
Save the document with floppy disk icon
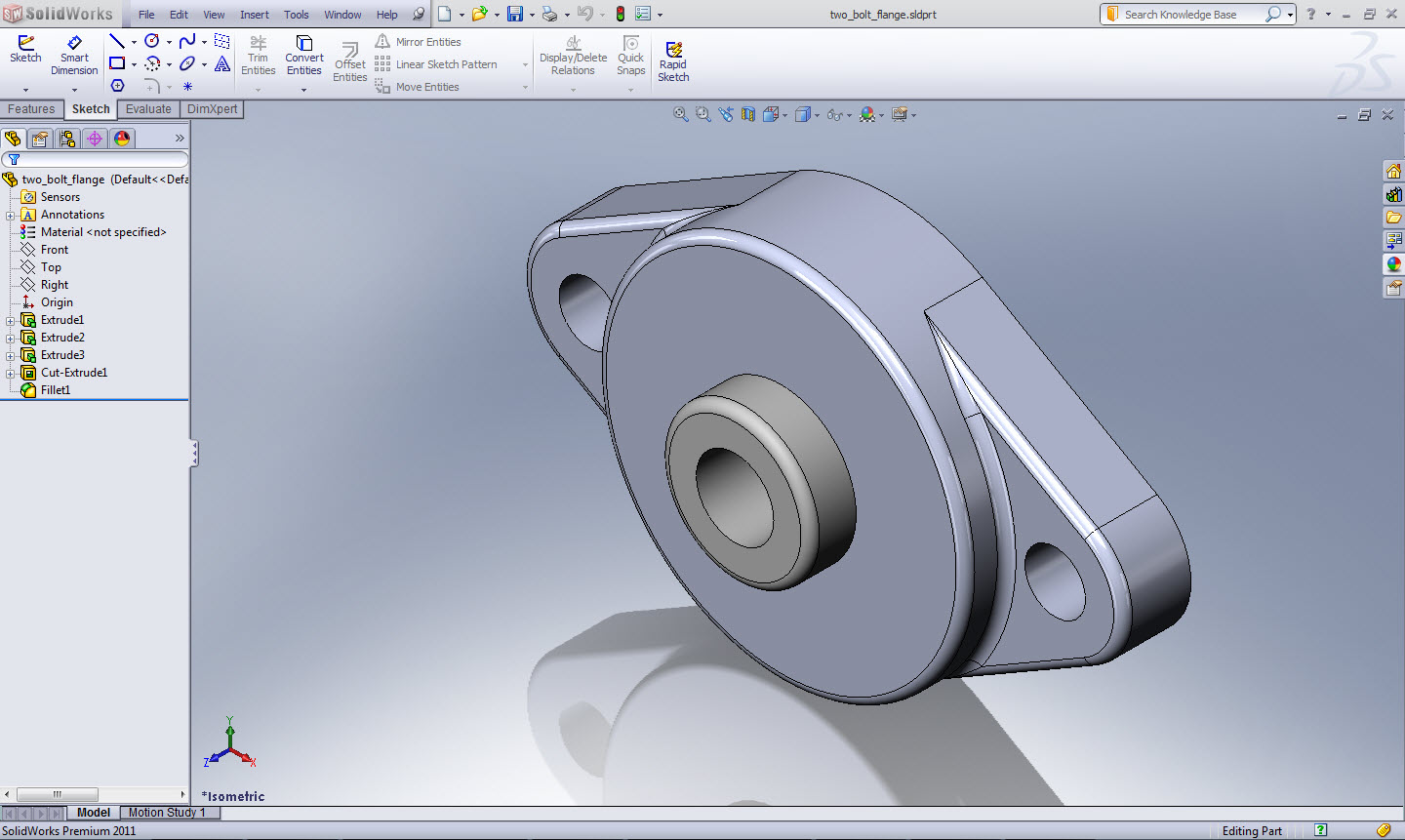tap(514, 14)
